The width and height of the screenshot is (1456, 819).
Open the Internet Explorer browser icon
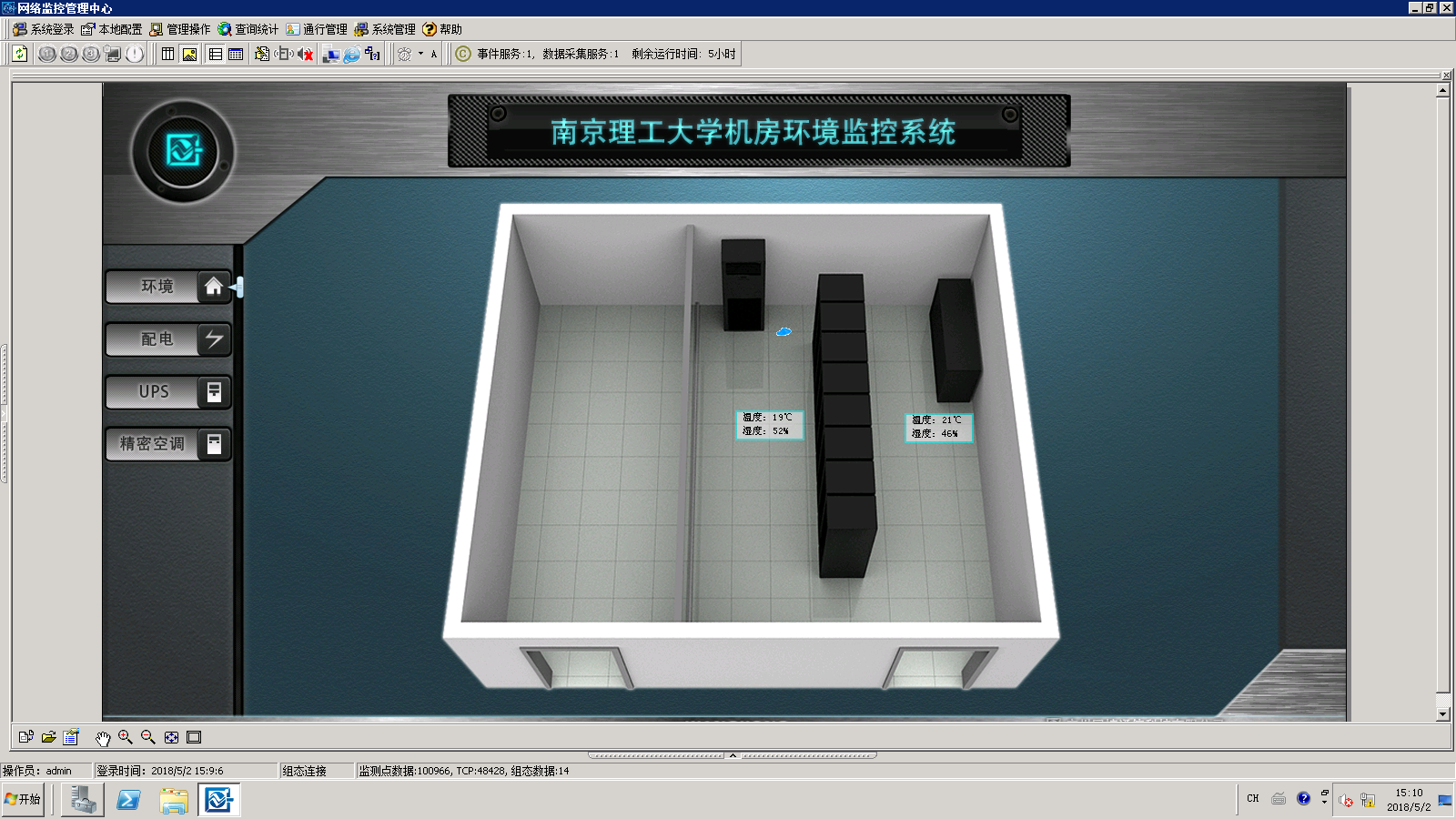[352, 54]
